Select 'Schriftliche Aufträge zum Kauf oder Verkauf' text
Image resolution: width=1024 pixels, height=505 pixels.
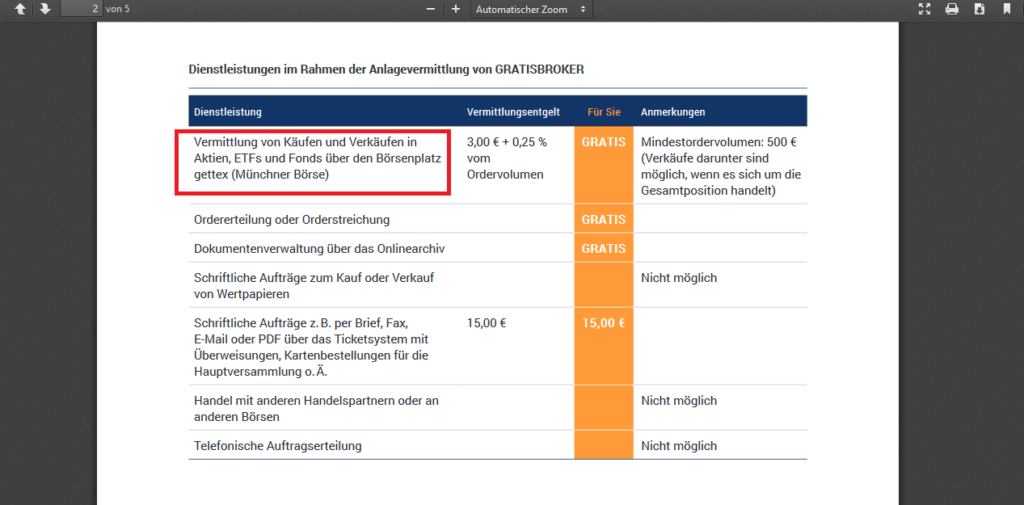point(314,286)
